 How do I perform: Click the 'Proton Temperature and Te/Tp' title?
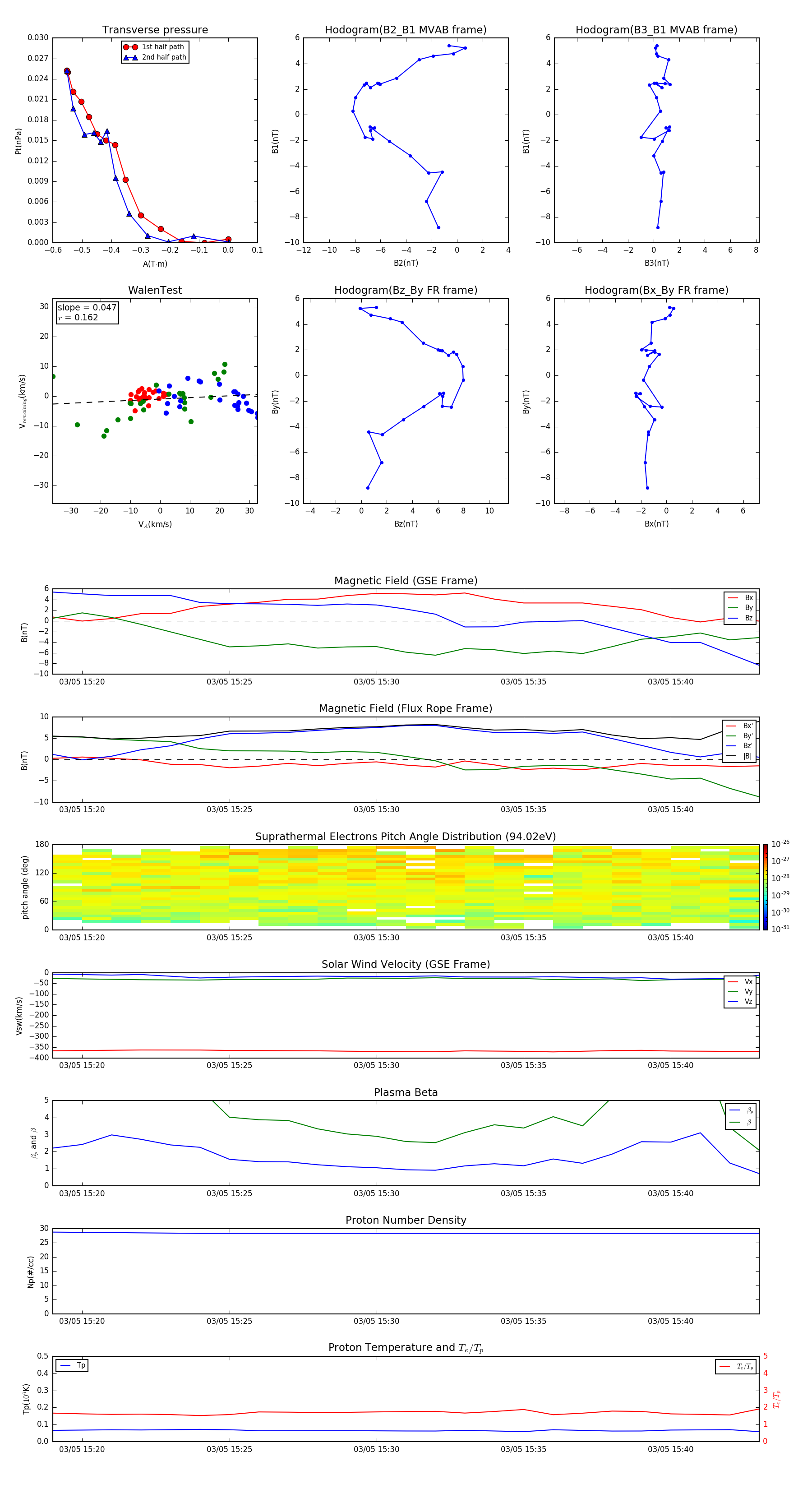pyautogui.click(x=406, y=1348)
